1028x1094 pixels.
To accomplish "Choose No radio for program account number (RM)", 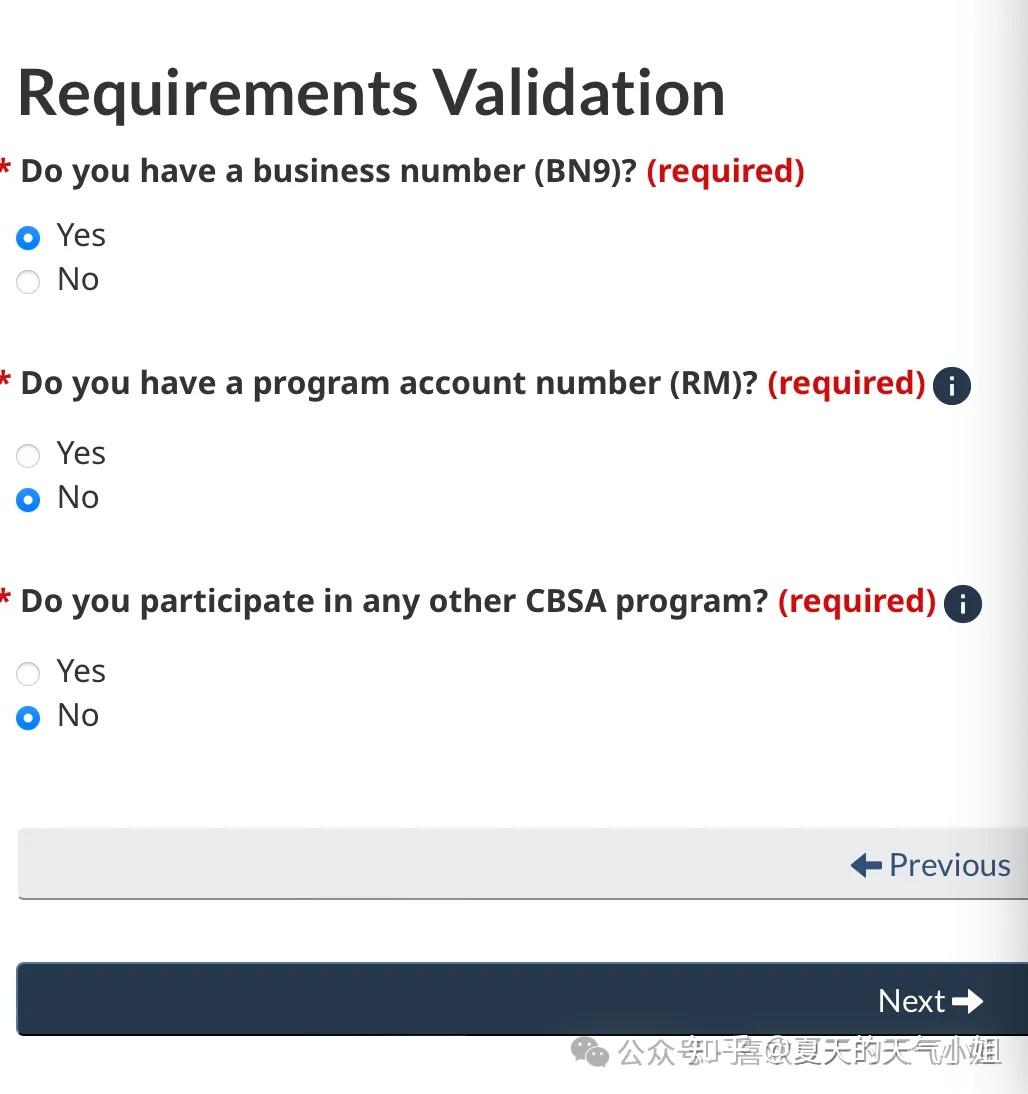I will pos(28,500).
